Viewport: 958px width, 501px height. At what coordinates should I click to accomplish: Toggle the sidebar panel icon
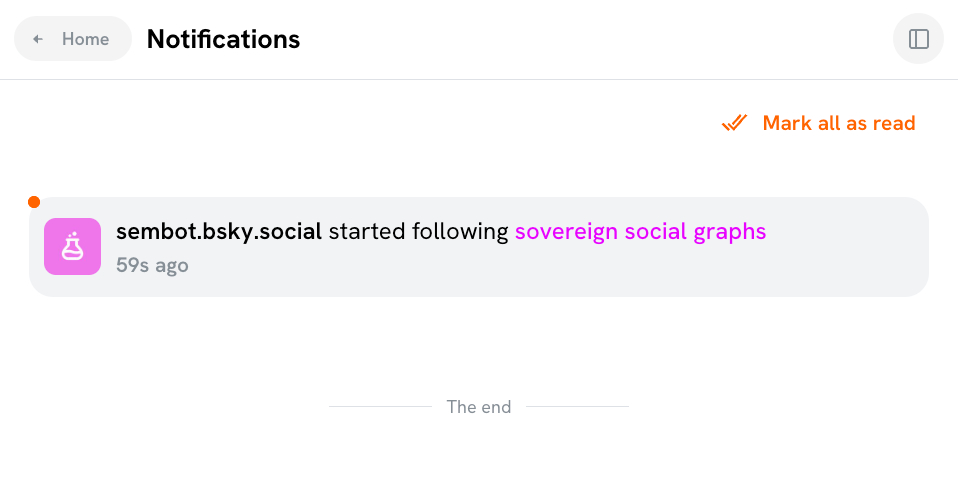point(918,39)
